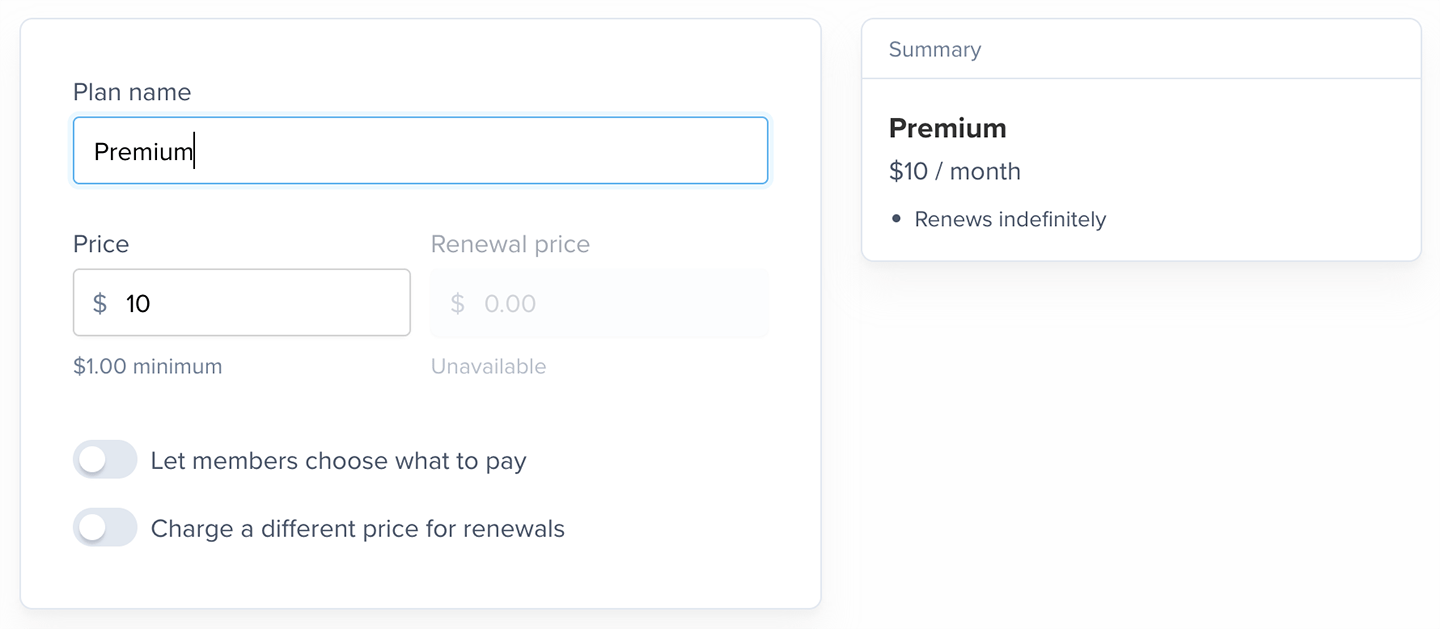Image resolution: width=1440 pixels, height=629 pixels.
Task: Click the bold Premium heading in Summary
Action: coord(947,129)
